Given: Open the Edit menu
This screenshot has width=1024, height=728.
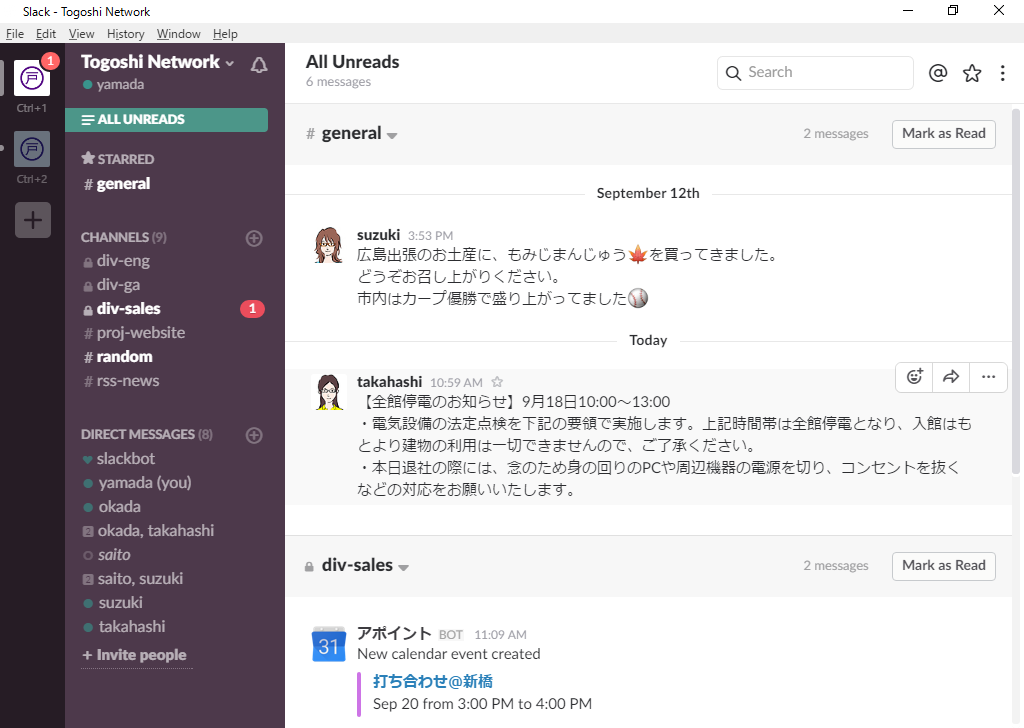Looking at the screenshot, I should (46, 34).
